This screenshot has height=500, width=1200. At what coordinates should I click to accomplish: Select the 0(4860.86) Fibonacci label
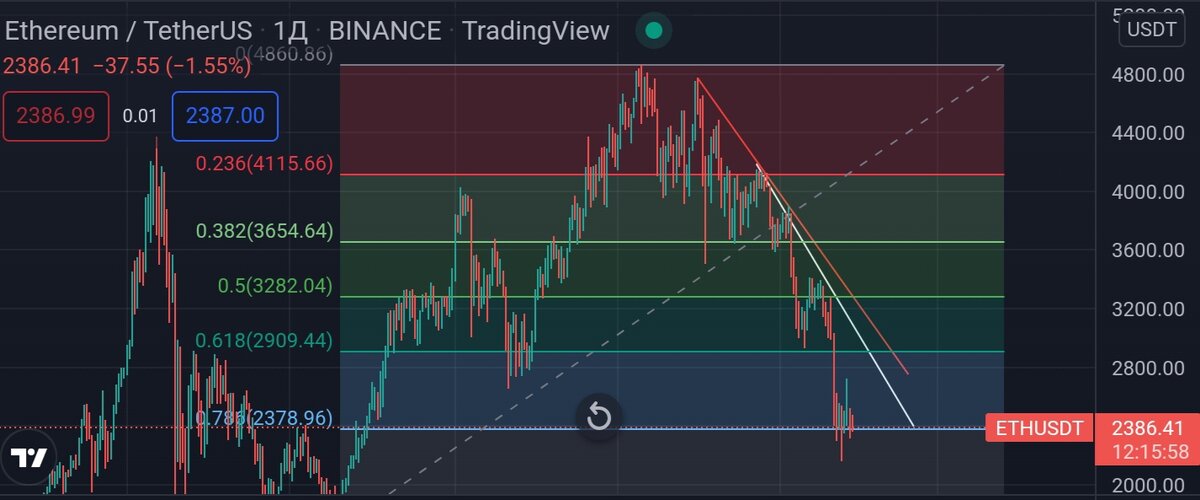click(283, 54)
